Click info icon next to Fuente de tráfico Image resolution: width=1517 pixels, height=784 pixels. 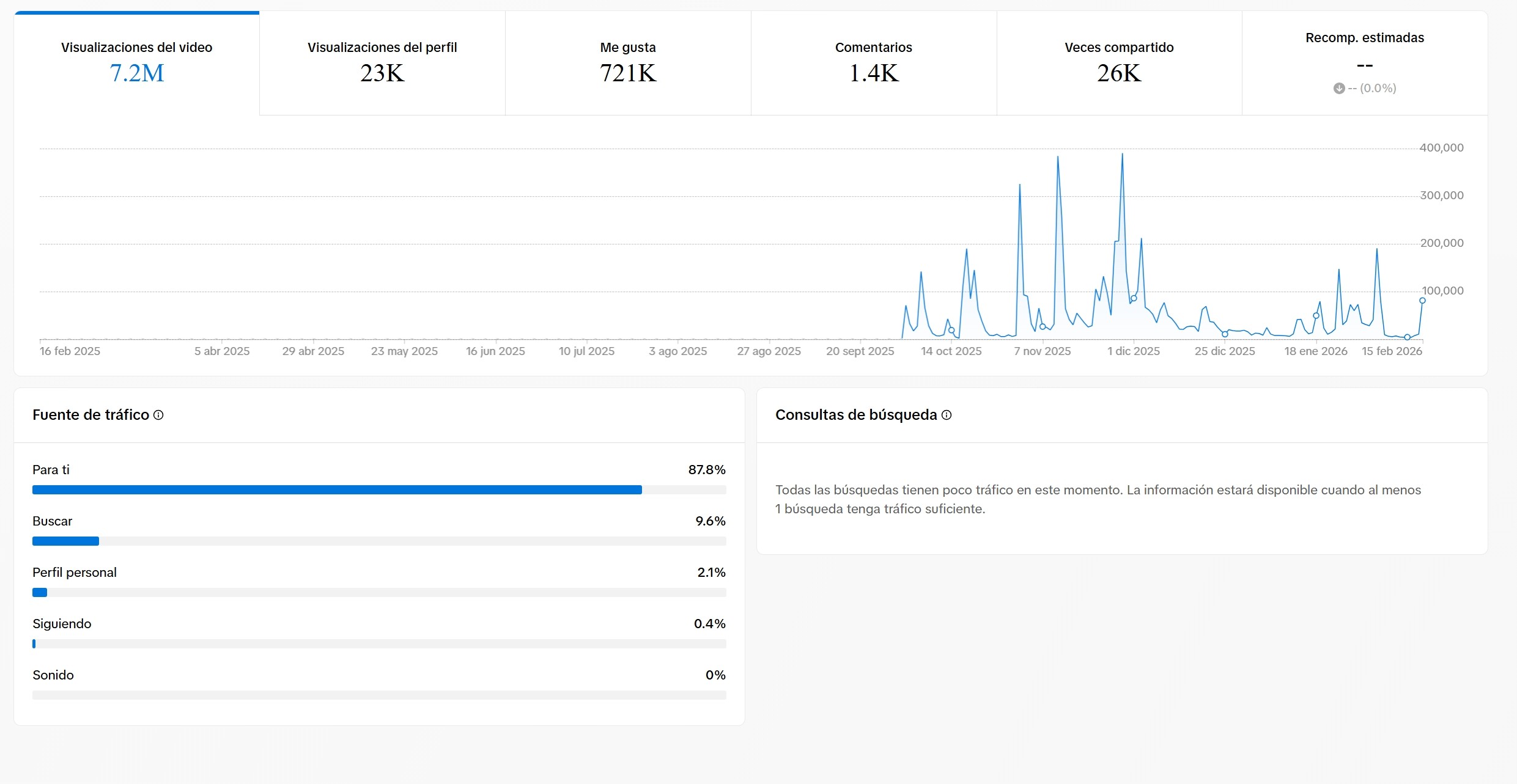158,415
